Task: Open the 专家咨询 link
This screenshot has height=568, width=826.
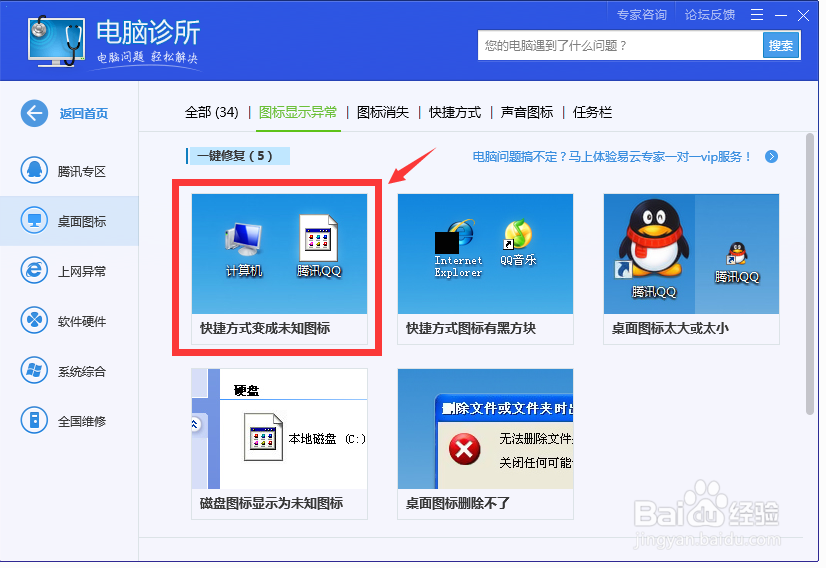Action: click(x=642, y=15)
